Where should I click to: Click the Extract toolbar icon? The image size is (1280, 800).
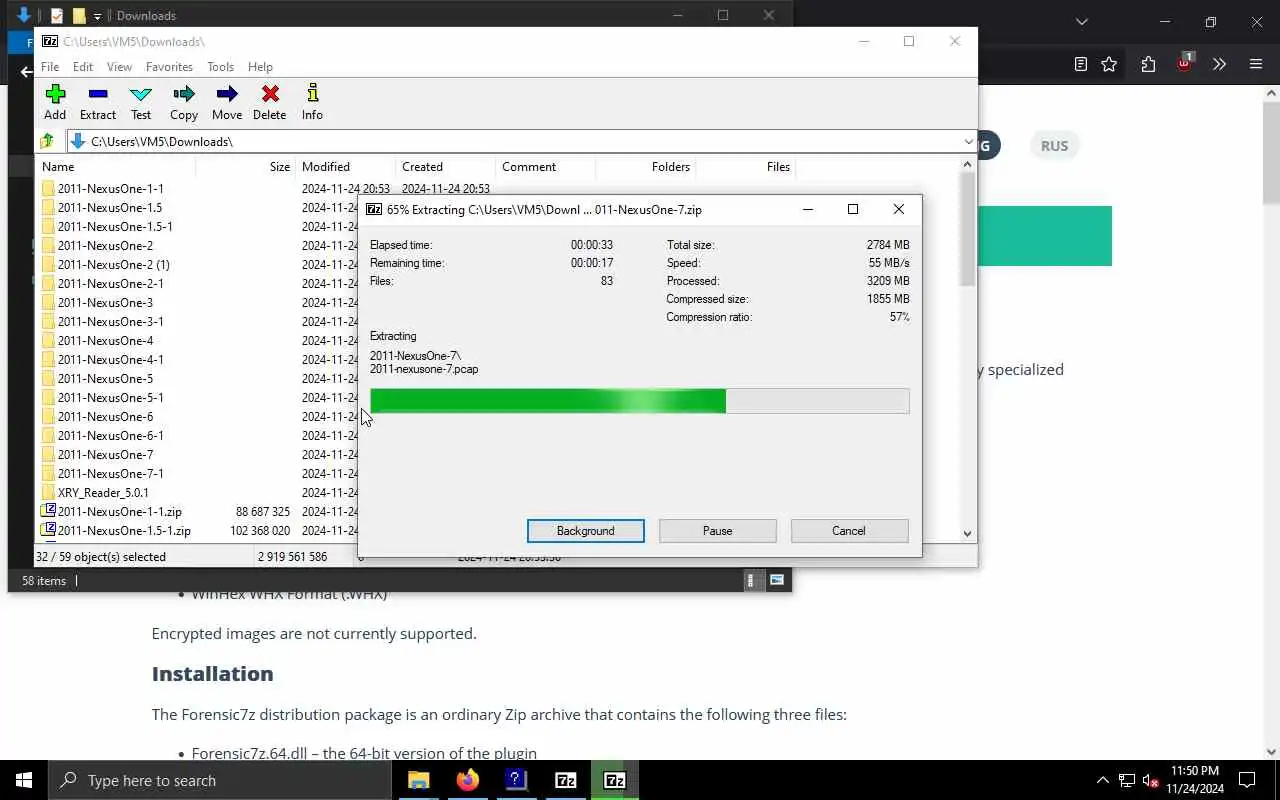(x=98, y=102)
